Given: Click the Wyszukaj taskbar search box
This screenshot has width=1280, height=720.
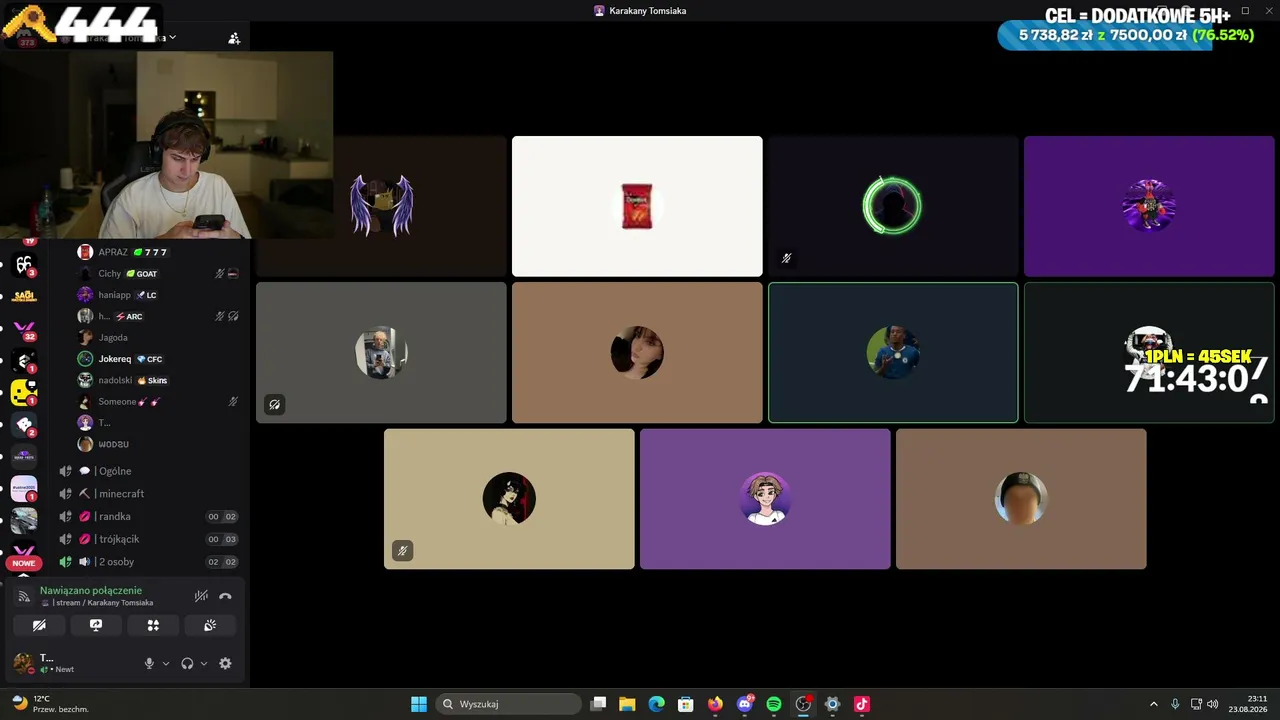Looking at the screenshot, I should tap(508, 704).
